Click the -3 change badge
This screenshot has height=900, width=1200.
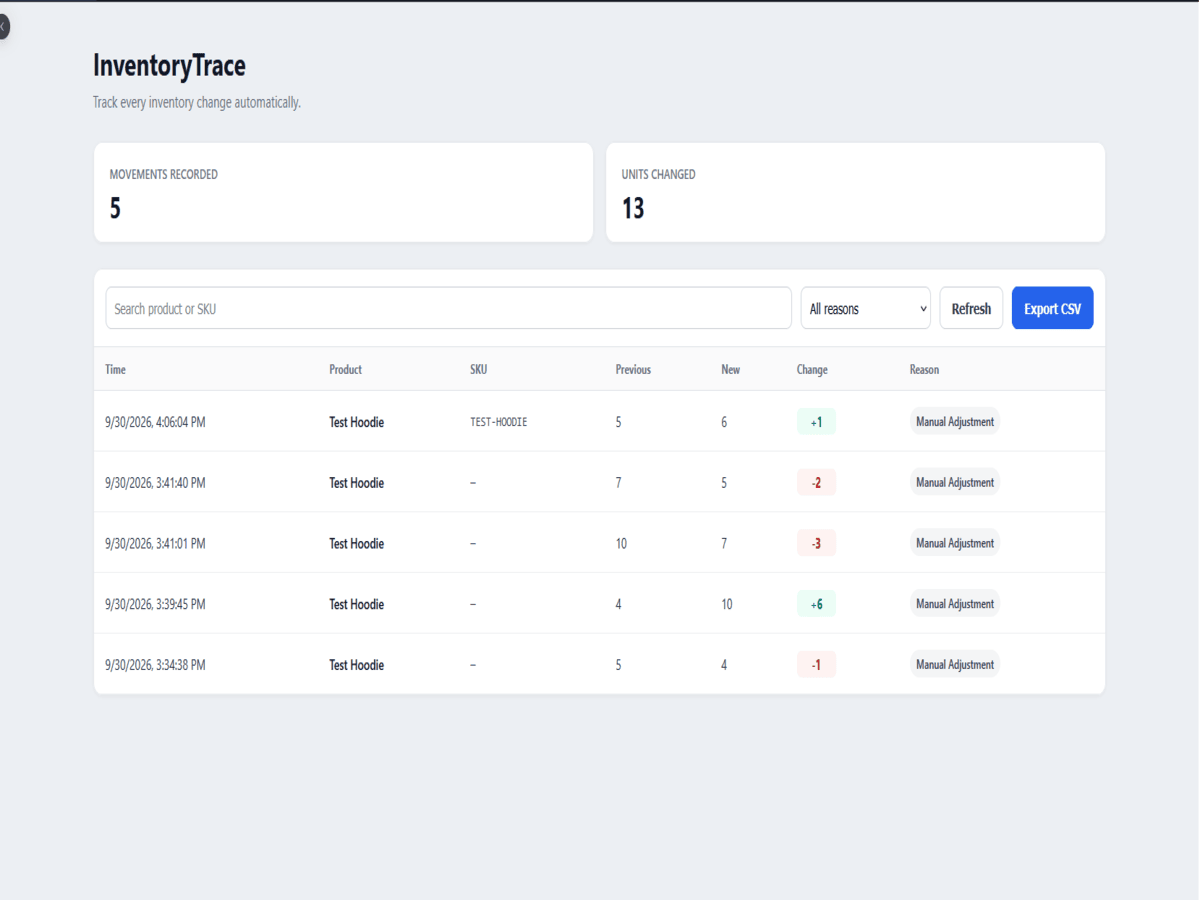pyautogui.click(x=816, y=544)
